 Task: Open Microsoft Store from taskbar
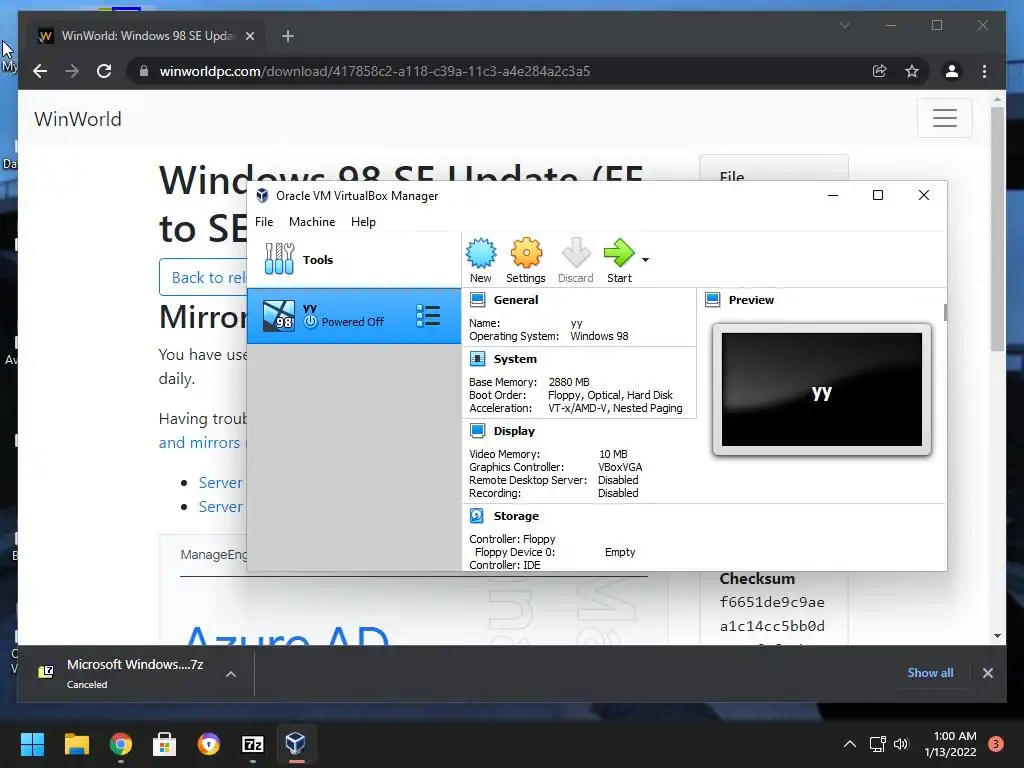click(x=165, y=744)
